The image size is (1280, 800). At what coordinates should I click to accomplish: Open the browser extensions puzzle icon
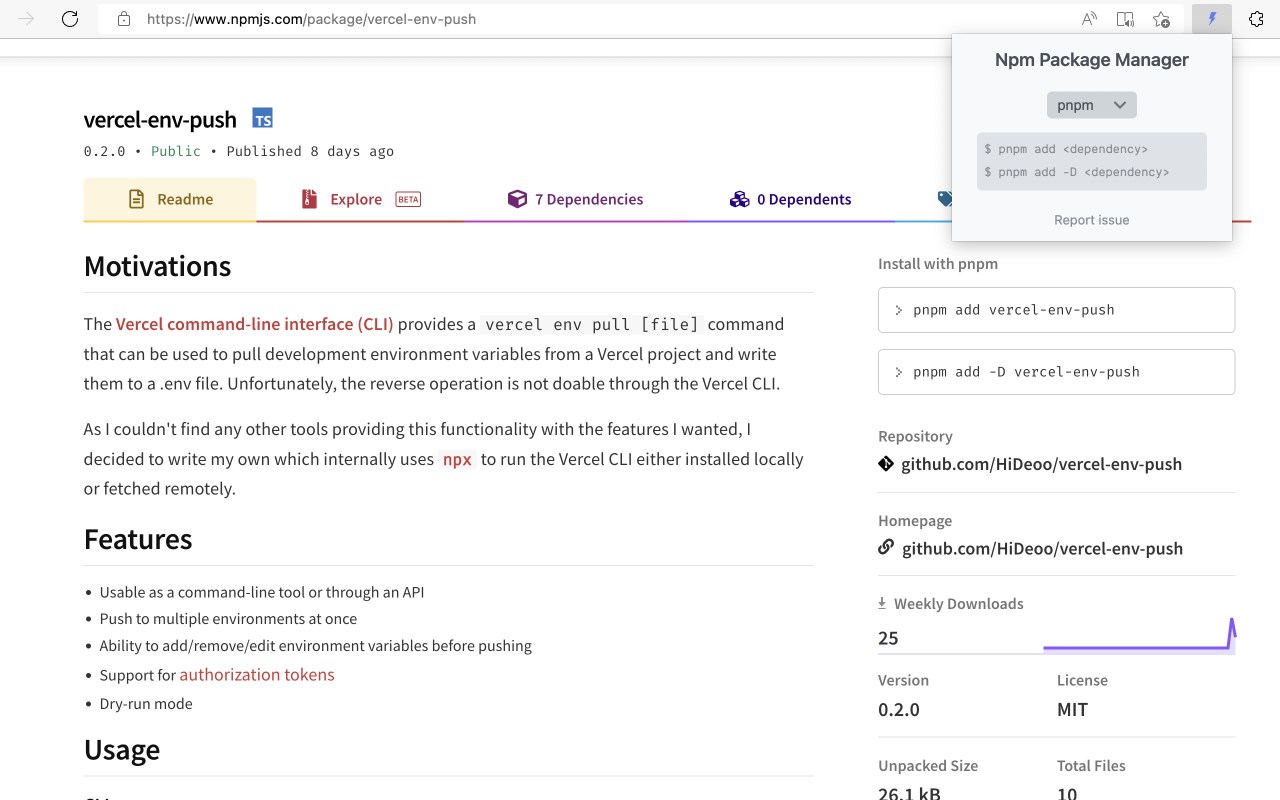1256,19
